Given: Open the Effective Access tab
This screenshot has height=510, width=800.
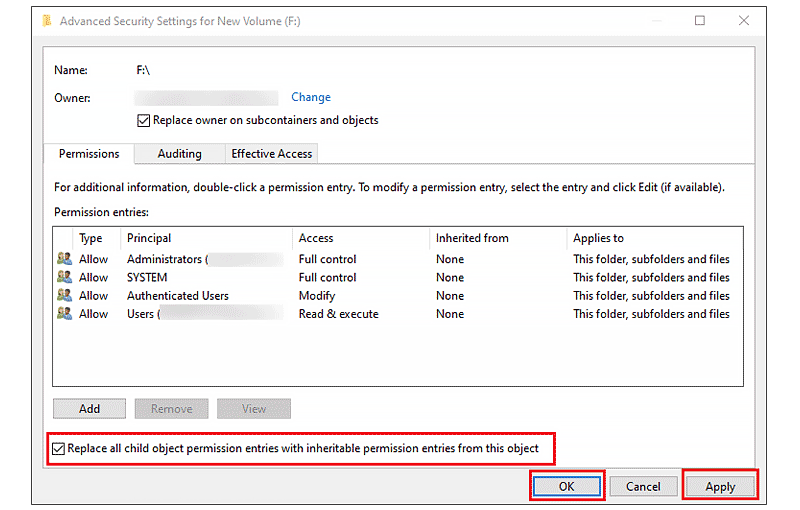Looking at the screenshot, I should (x=271, y=154).
